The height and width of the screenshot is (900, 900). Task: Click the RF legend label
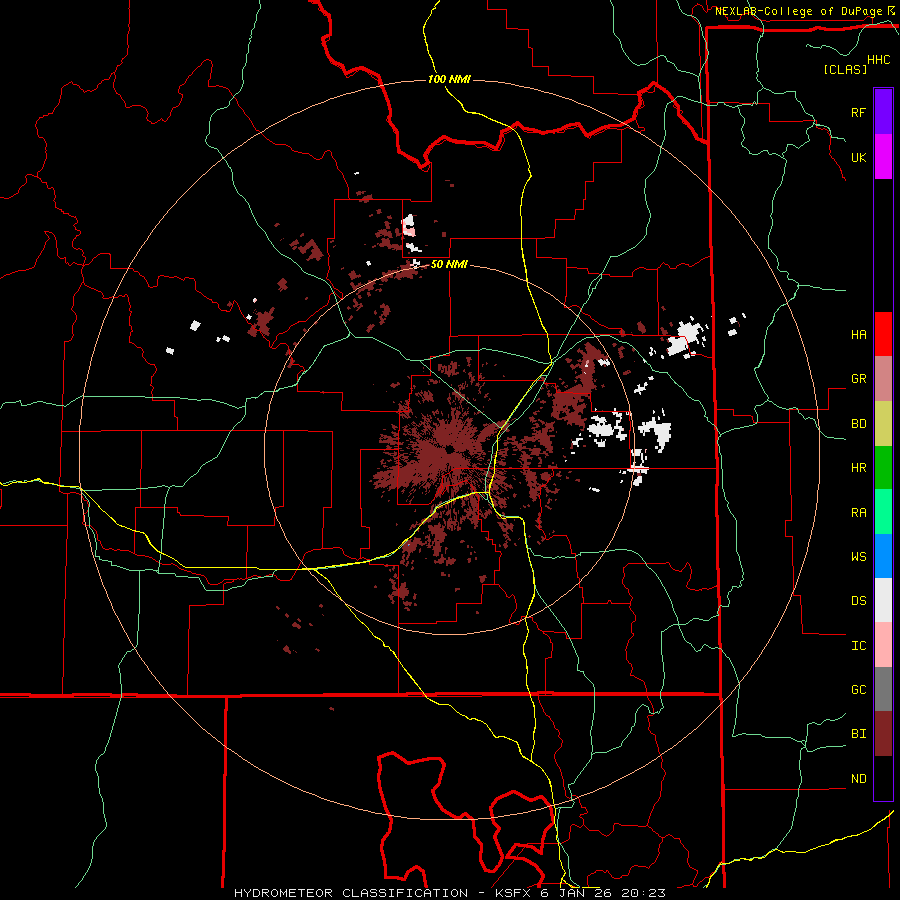(x=858, y=112)
